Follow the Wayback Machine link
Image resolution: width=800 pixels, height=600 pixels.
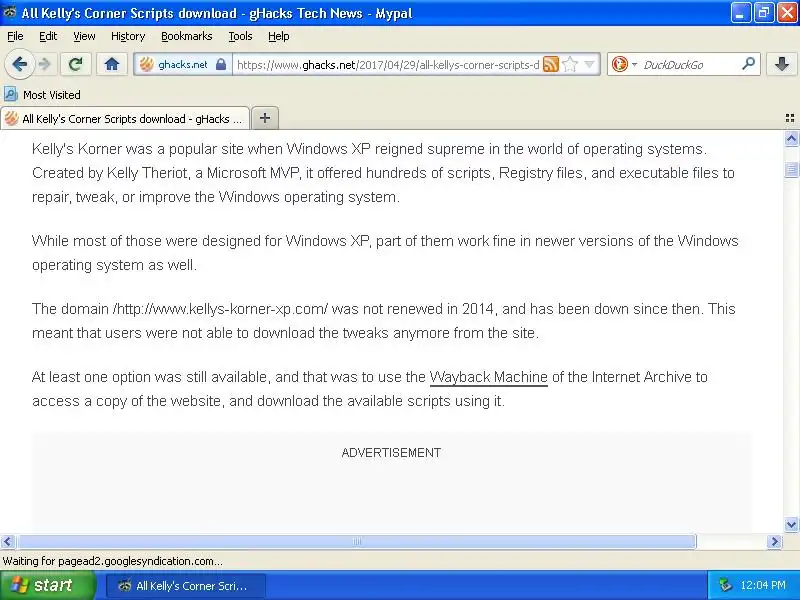pos(489,377)
